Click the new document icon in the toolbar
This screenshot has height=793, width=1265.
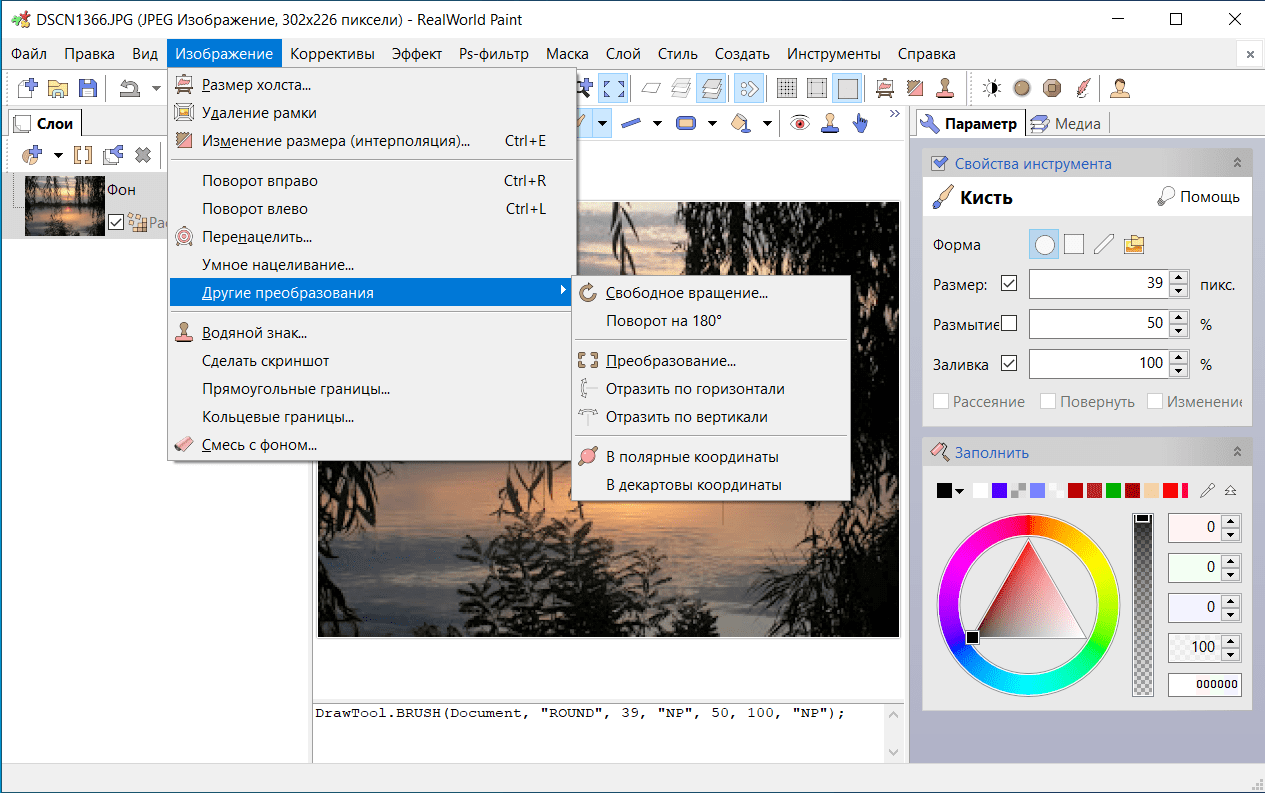coord(29,88)
